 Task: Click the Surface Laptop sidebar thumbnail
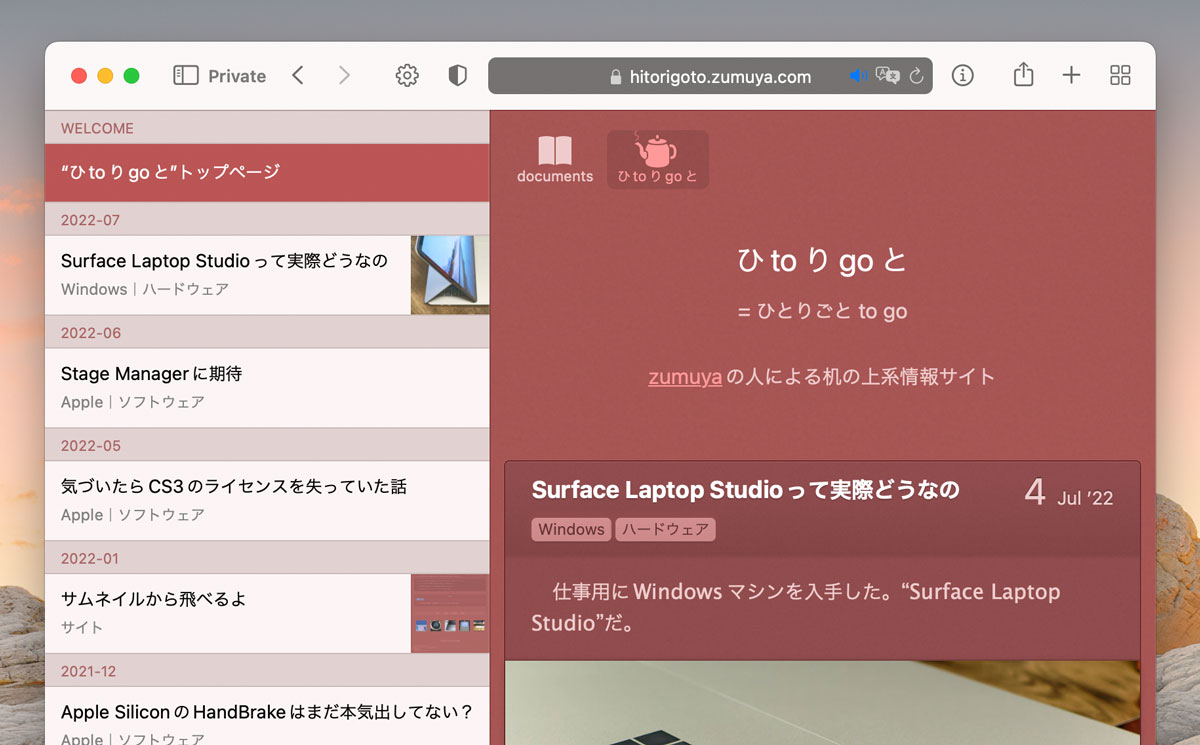pyautogui.click(x=450, y=275)
